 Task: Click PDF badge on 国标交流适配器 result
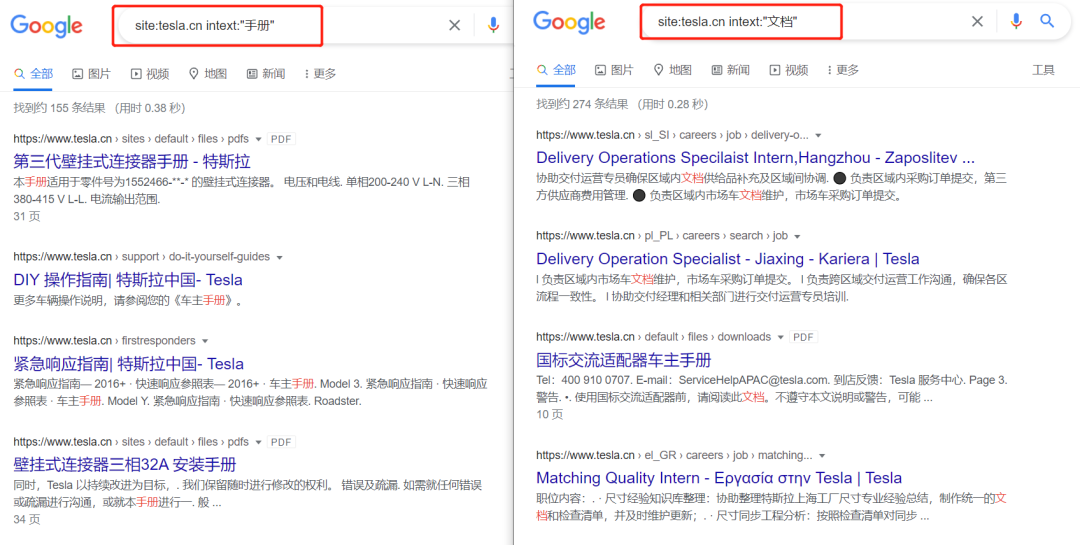pyautogui.click(x=804, y=338)
